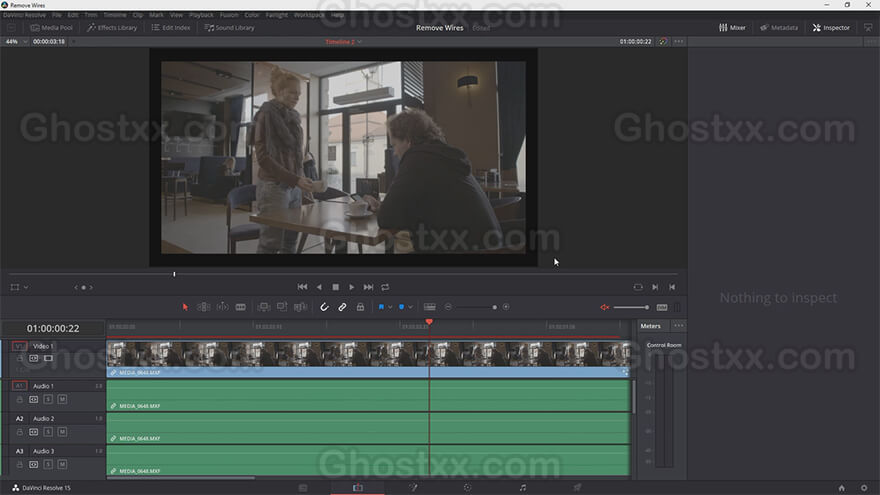Show the Metadata panel
This screenshot has height=495, width=880.
pos(779,28)
